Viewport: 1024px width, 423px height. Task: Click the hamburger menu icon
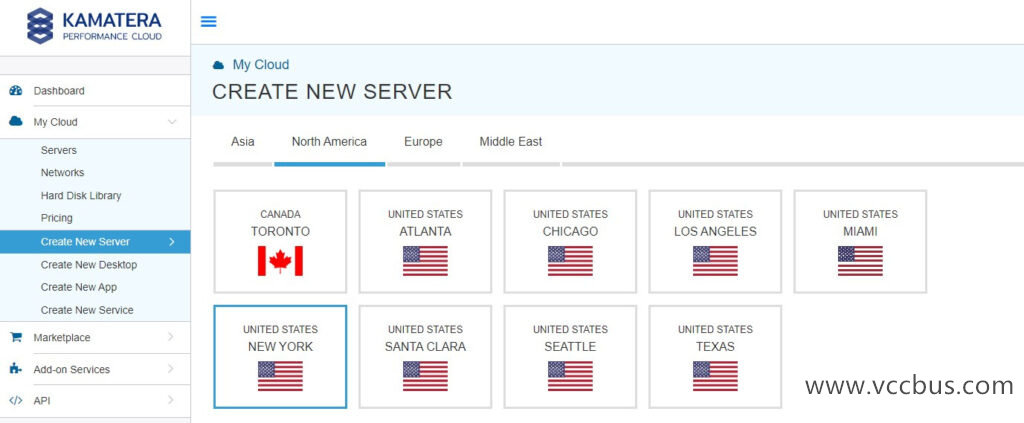[209, 21]
